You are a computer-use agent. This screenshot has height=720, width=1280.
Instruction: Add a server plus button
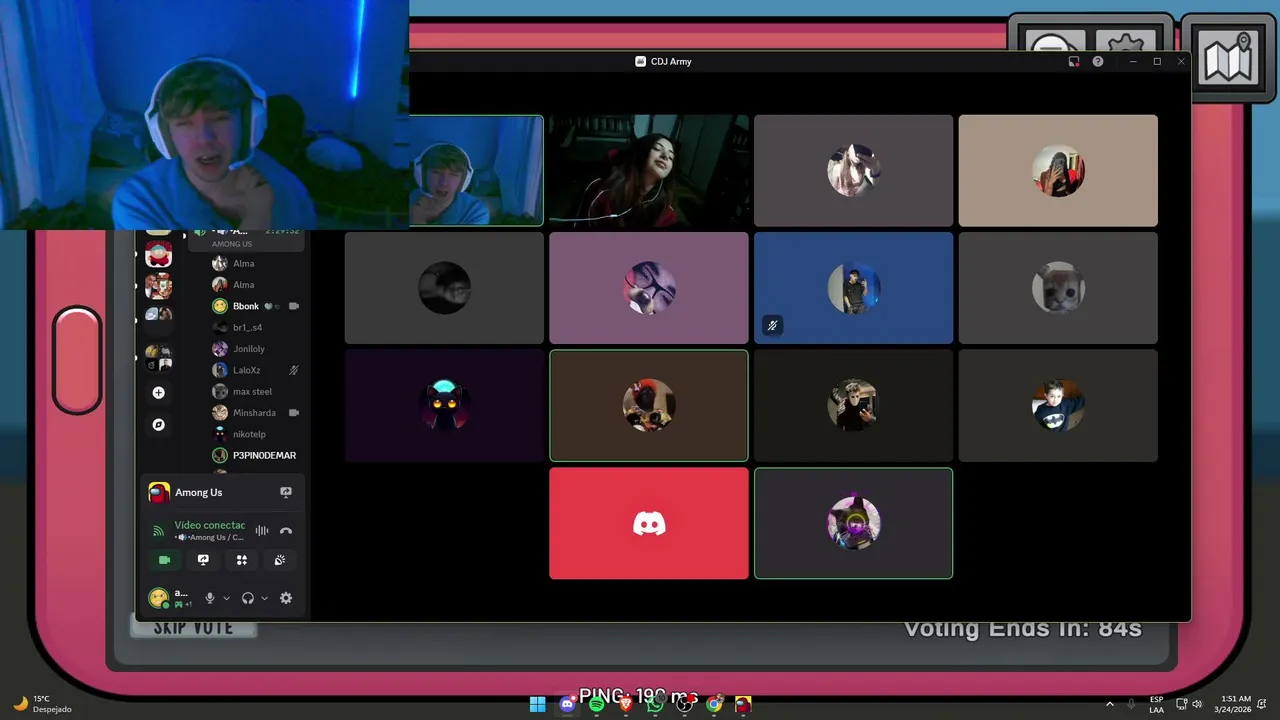(158, 393)
